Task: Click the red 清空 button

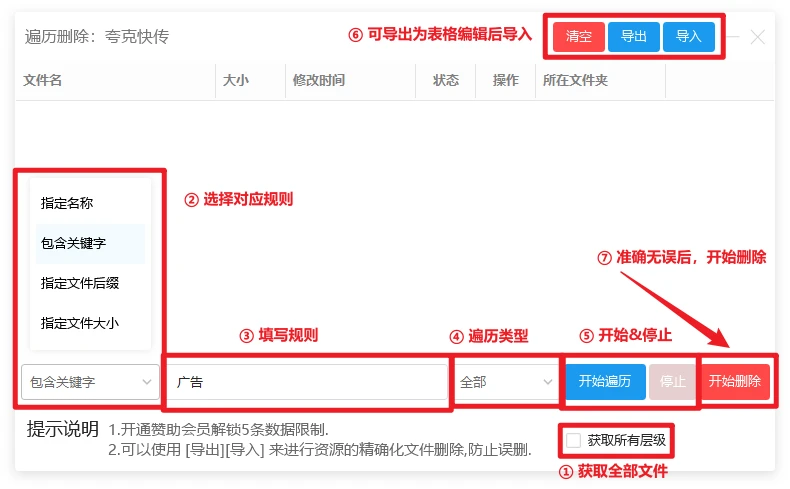Action: coord(578,37)
